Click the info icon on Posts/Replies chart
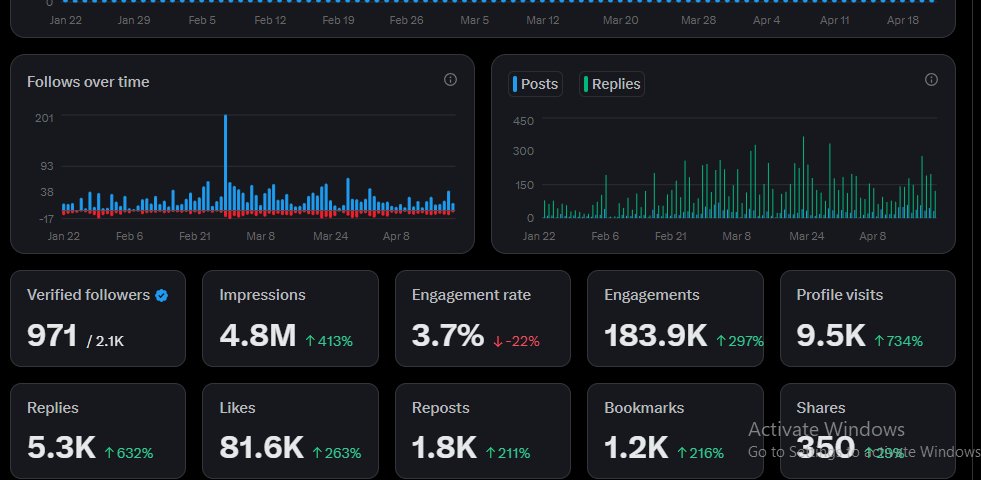The image size is (981, 480). pos(931,79)
